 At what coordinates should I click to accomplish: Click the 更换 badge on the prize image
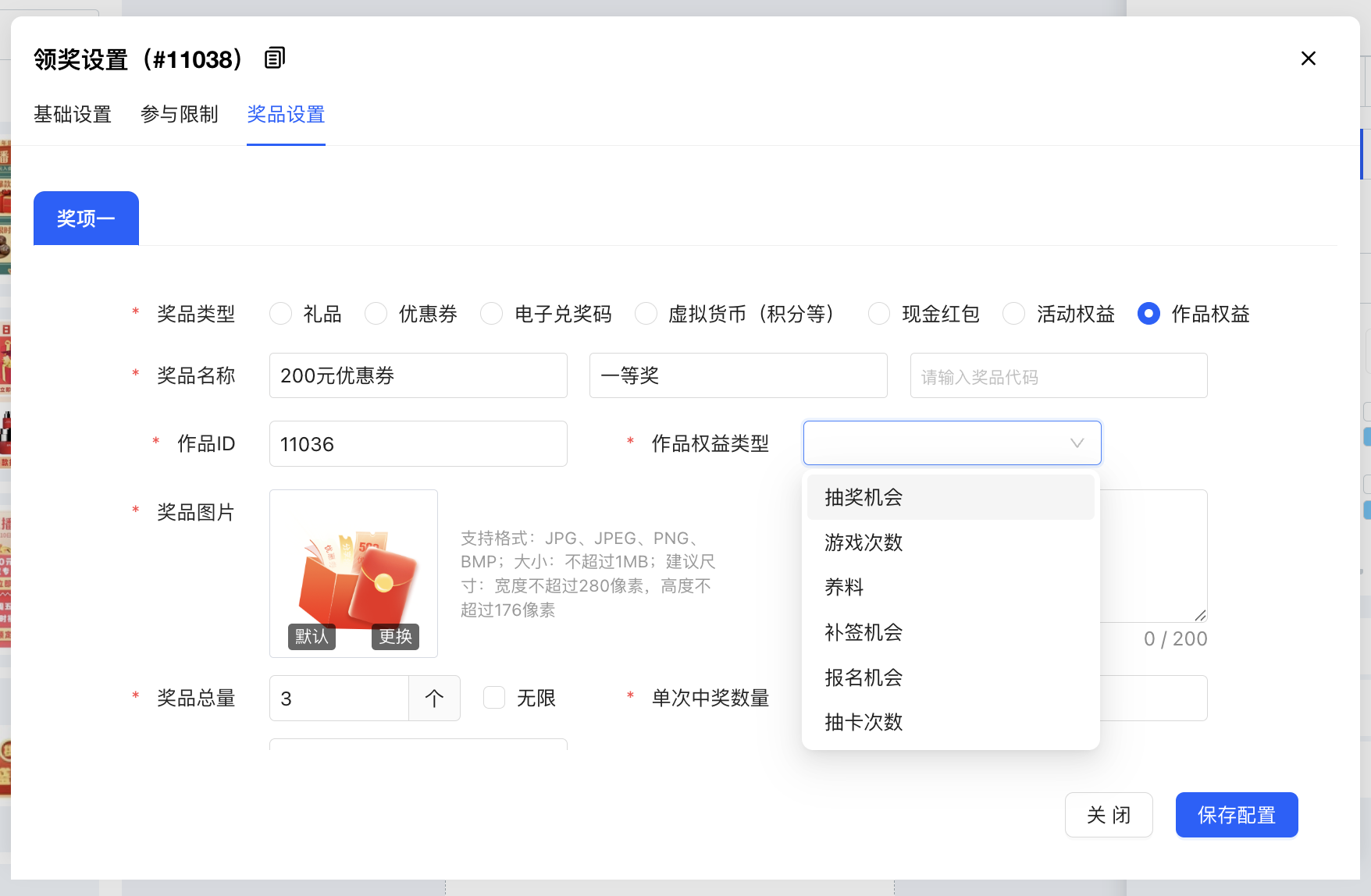point(395,636)
